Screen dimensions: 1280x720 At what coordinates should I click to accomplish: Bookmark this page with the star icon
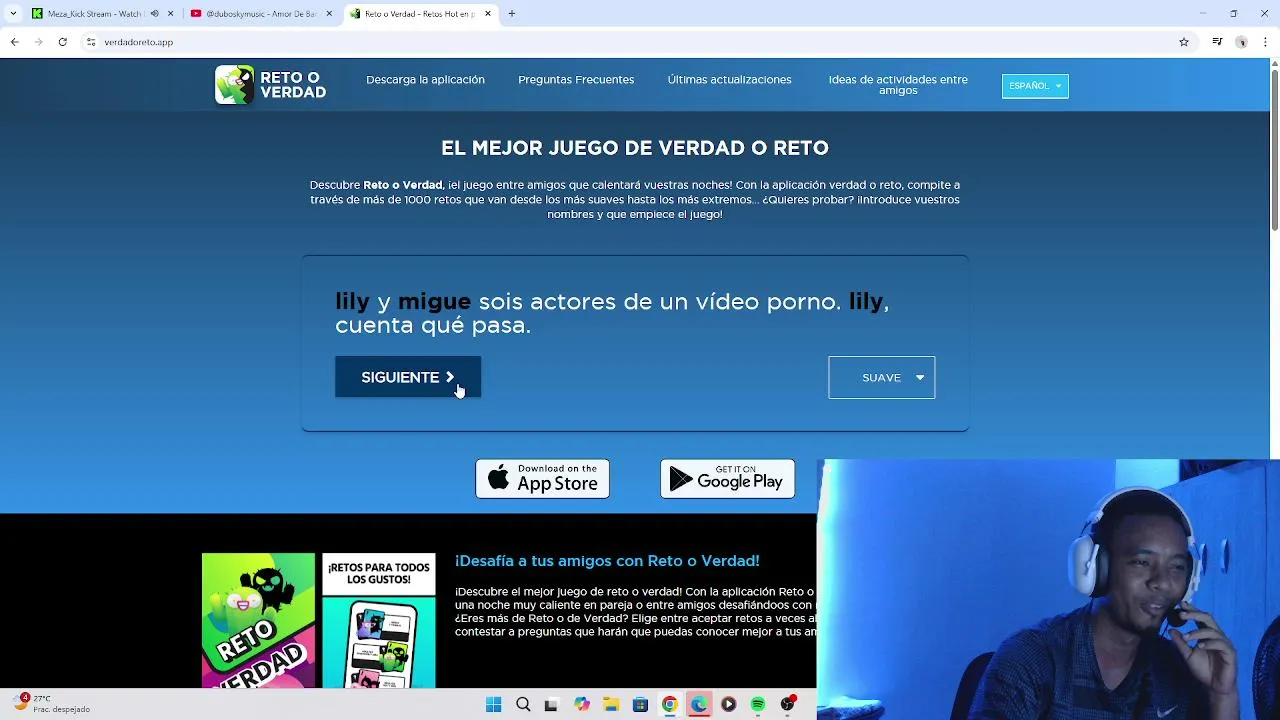point(1184,42)
